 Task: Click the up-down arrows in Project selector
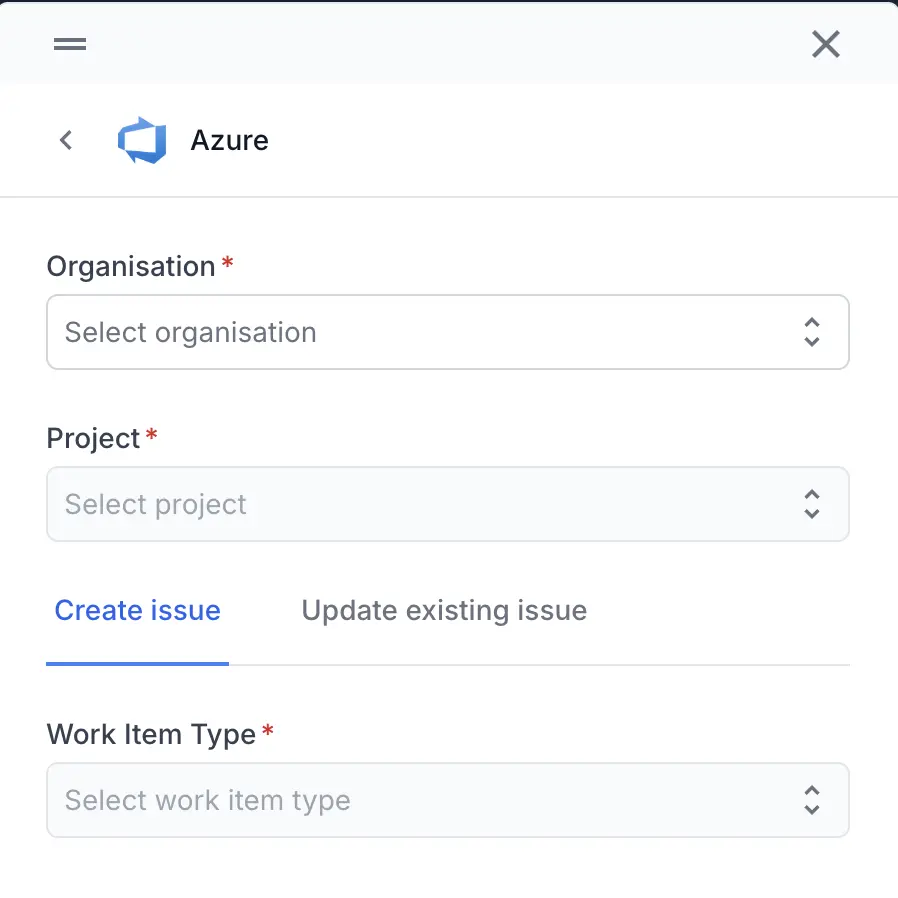coord(811,504)
